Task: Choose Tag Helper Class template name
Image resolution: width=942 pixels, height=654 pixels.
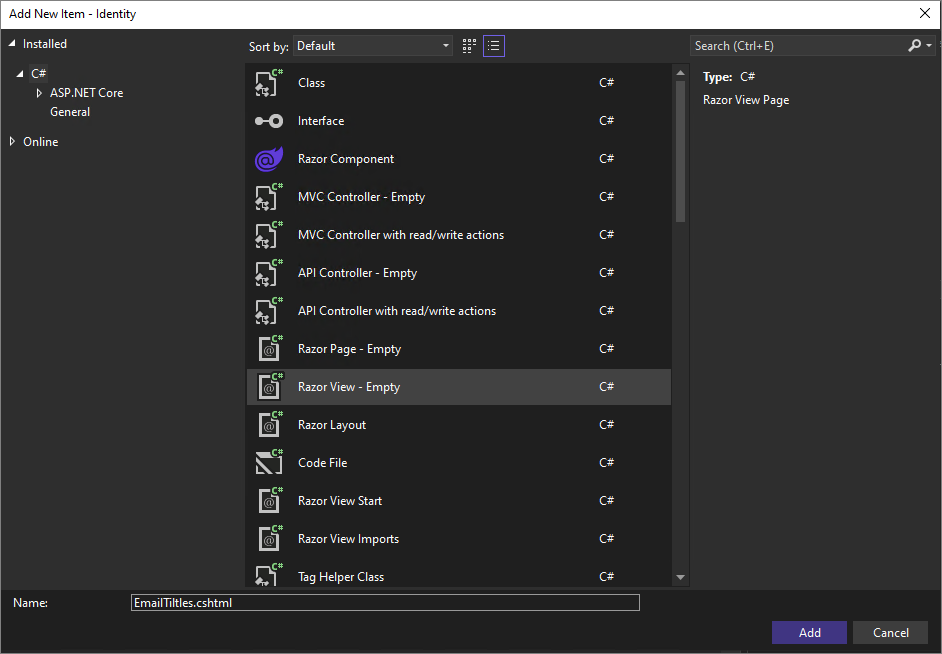Action: (341, 577)
